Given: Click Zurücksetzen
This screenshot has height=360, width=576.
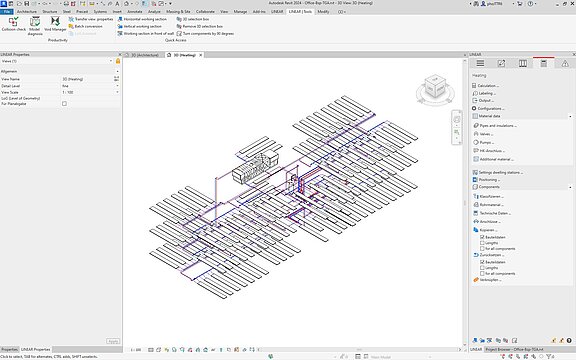Looking at the screenshot, I should pos(489,255).
